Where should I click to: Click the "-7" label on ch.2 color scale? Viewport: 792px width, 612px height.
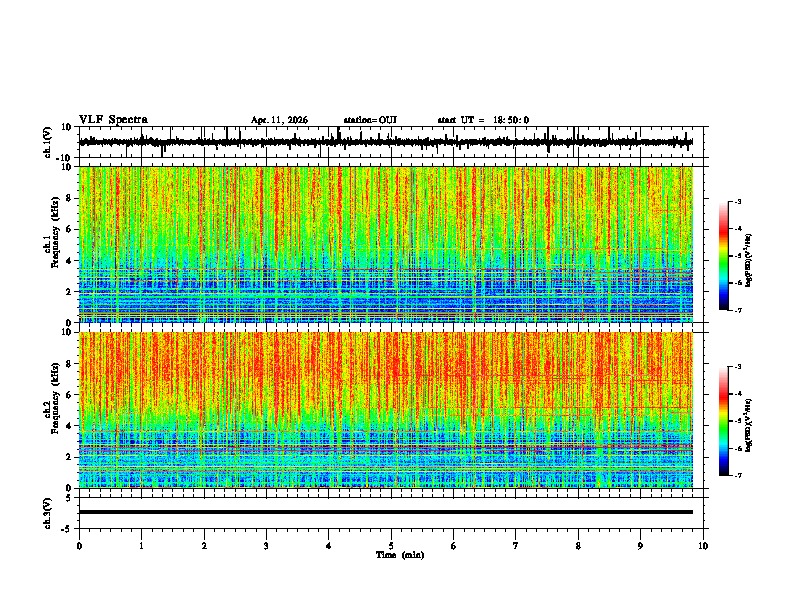click(738, 475)
